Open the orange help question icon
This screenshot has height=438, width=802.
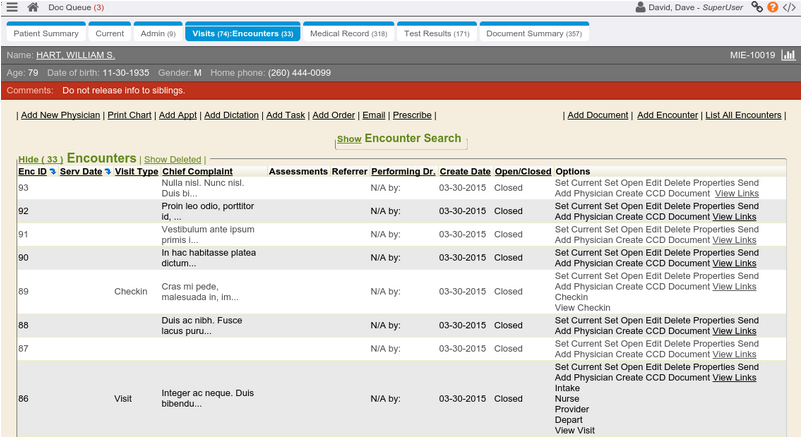772,7
